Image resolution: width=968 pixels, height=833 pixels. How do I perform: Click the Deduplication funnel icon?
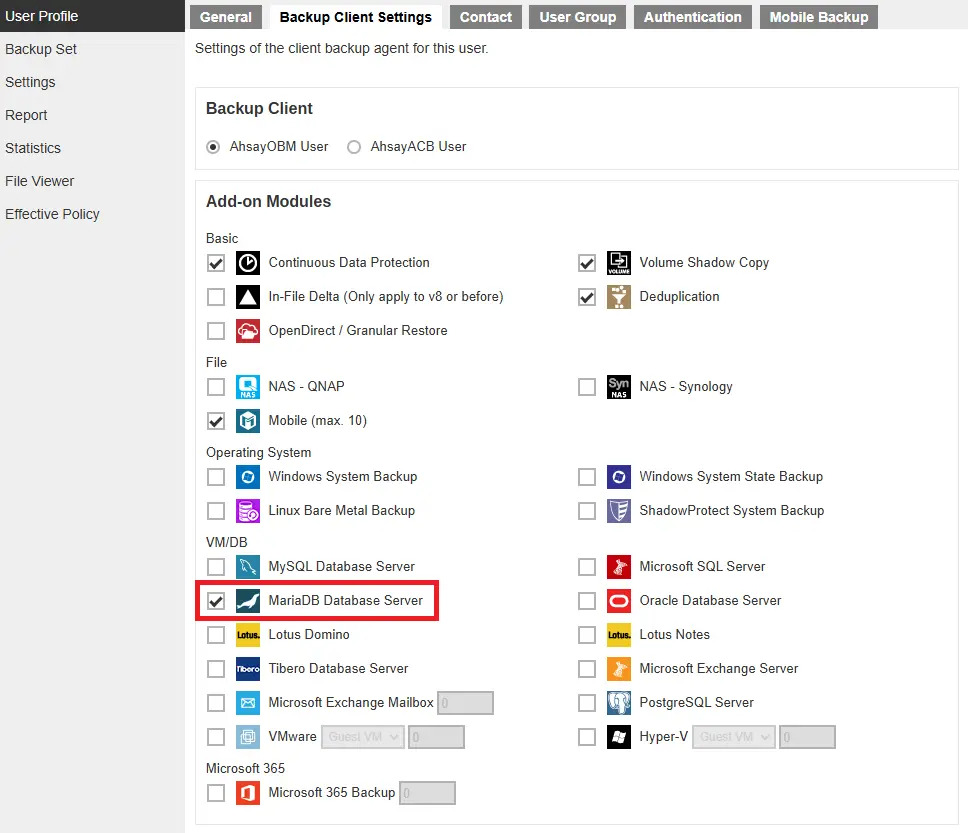(619, 297)
